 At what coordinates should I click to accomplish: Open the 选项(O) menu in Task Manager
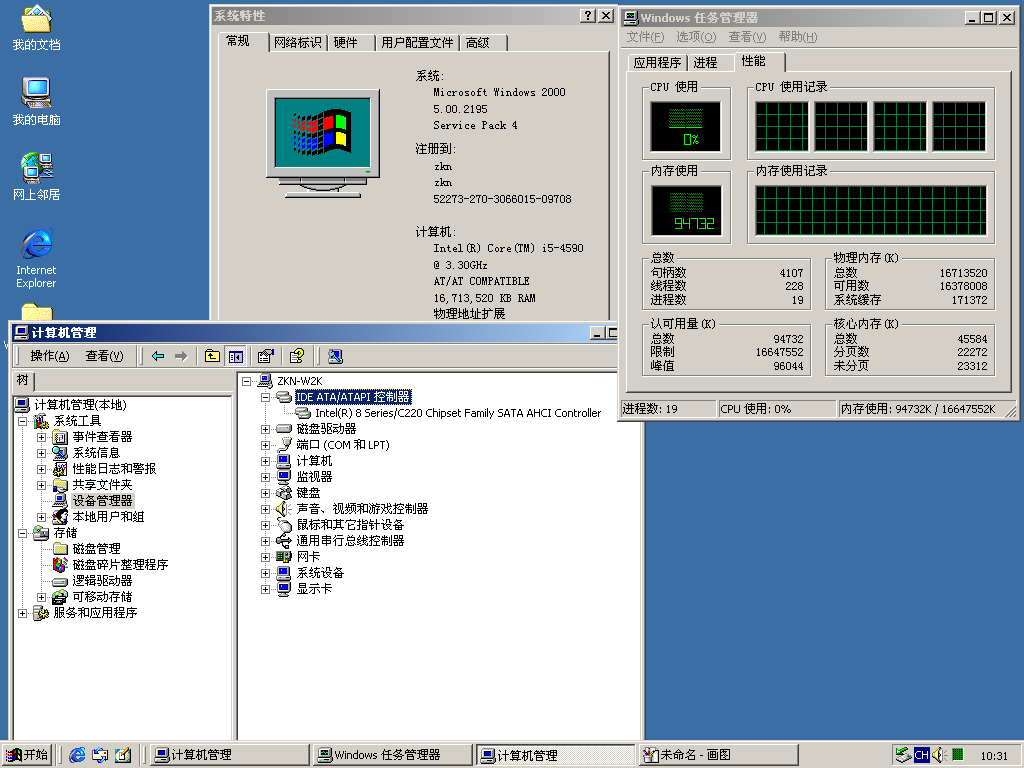coord(696,37)
